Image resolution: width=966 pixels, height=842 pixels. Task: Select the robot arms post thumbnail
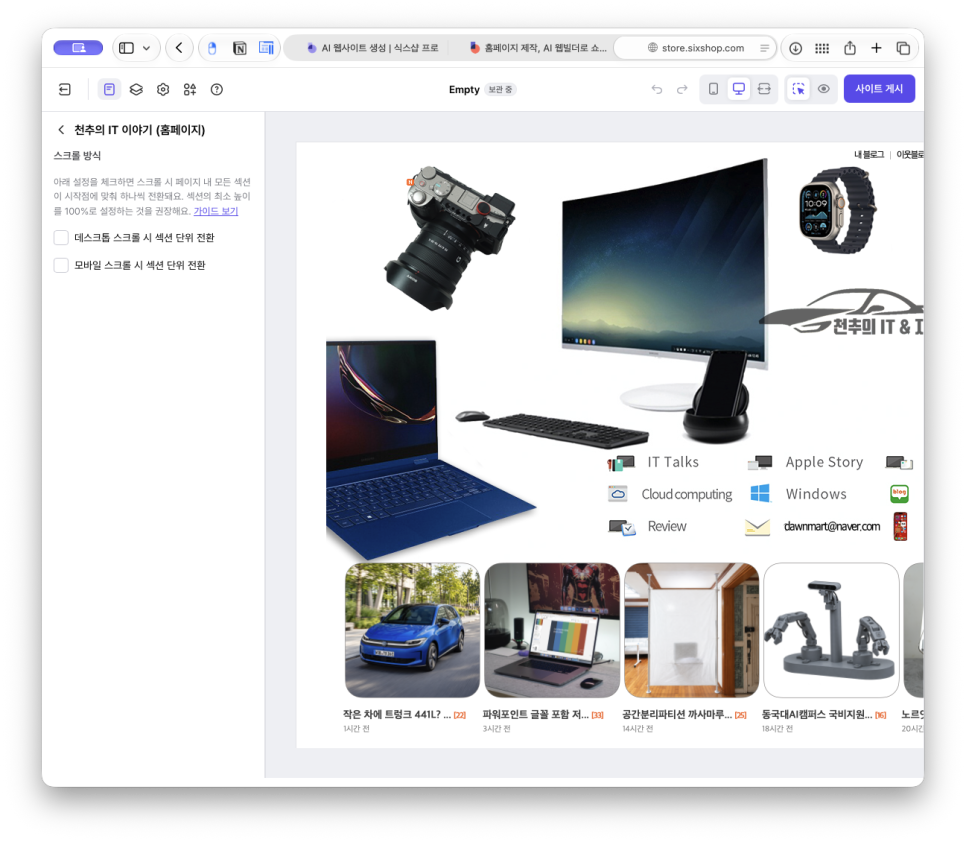831,630
